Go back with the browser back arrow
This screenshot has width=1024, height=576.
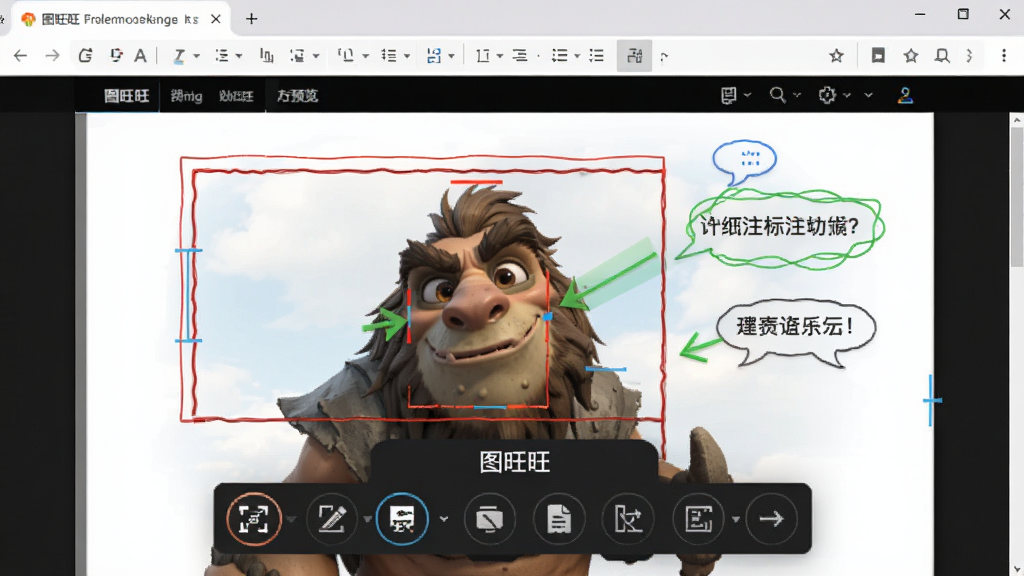(20, 56)
